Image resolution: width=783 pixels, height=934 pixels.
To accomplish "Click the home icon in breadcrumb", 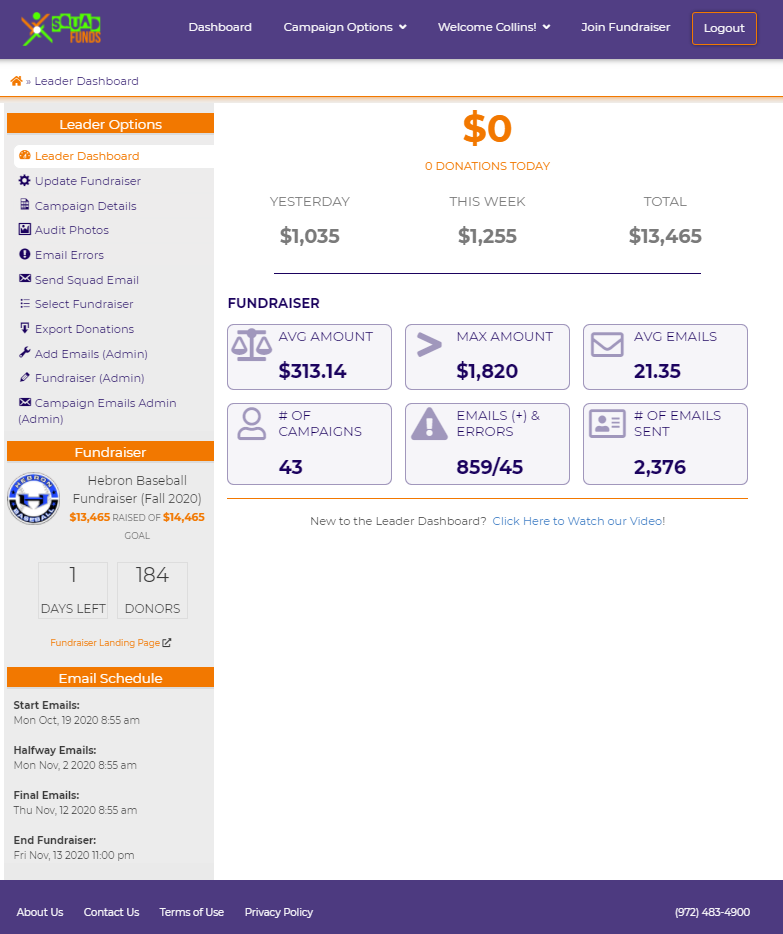I will click(16, 81).
